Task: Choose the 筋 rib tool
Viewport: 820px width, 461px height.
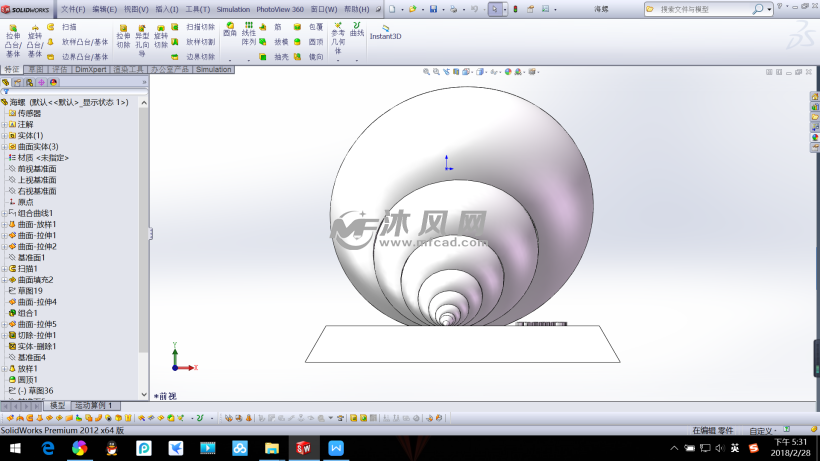Action: coord(271,27)
